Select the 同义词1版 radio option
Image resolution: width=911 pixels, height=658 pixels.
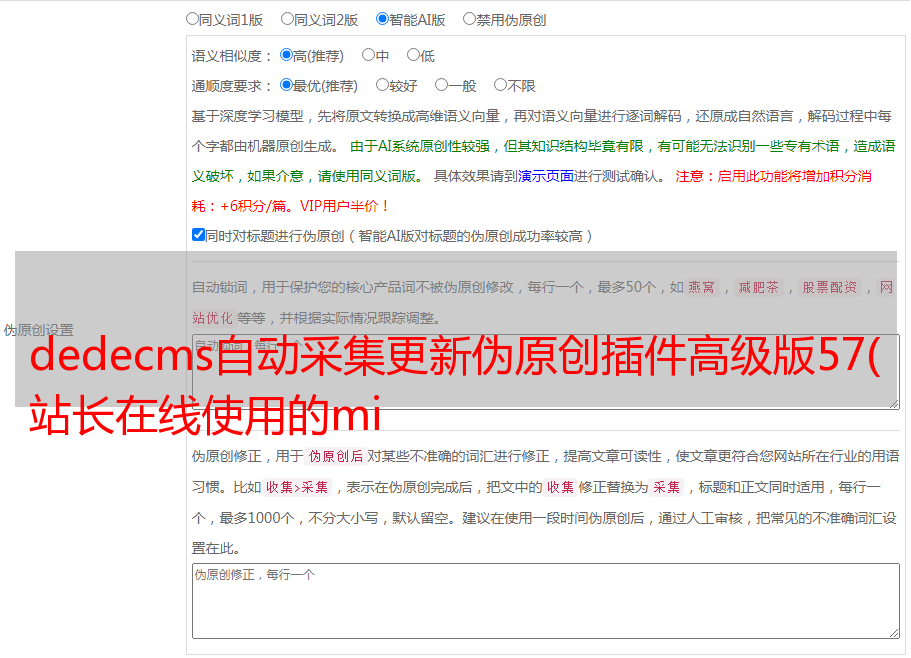pos(192,19)
